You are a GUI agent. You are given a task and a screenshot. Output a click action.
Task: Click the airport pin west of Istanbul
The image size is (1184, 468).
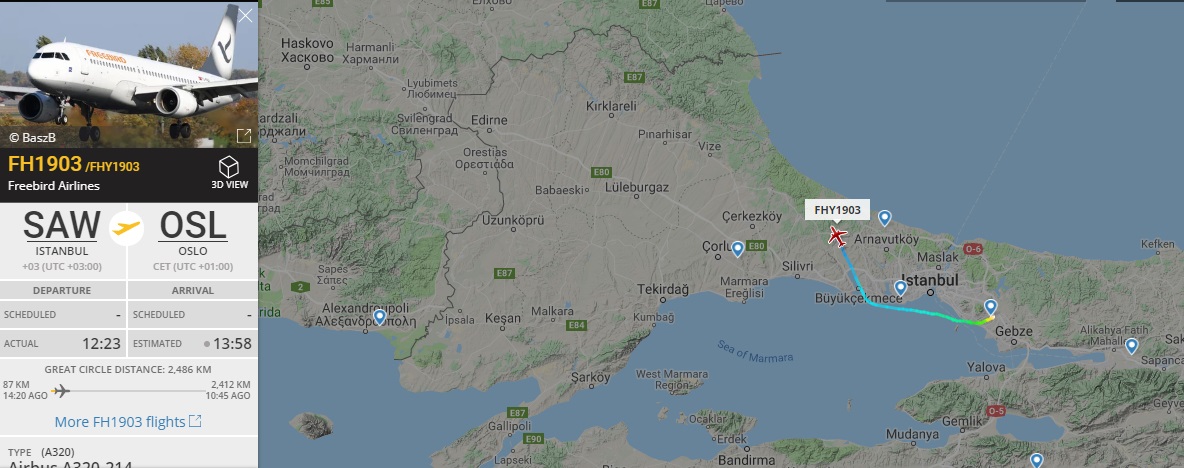pyautogui.click(x=900, y=288)
